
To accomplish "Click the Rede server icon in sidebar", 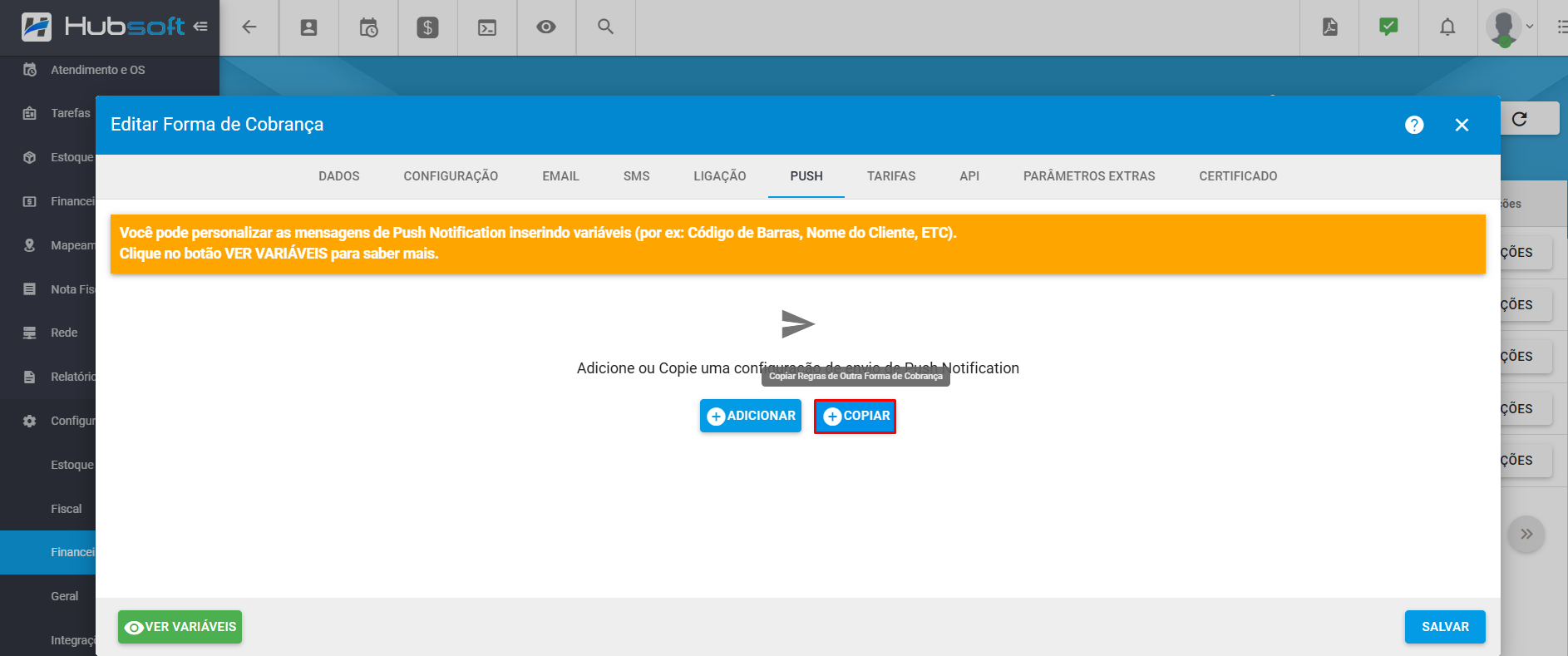I will click(x=30, y=333).
